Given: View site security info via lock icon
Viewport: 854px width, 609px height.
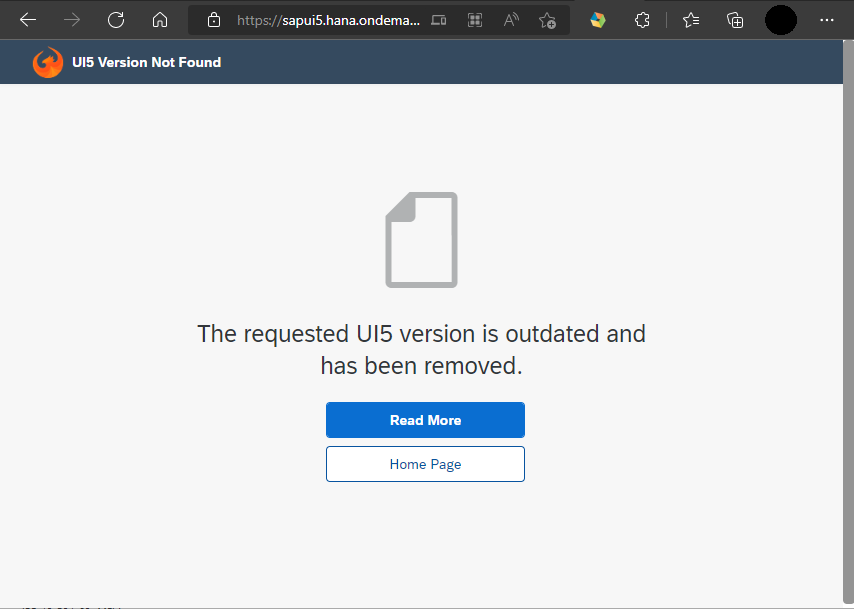Looking at the screenshot, I should [214, 20].
